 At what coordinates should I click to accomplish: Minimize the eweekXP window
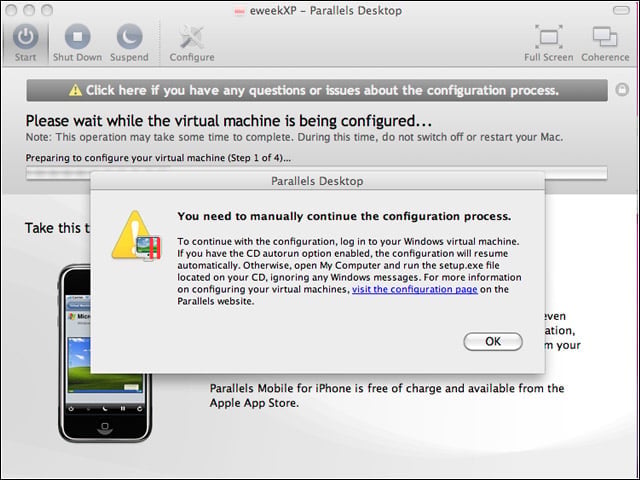coord(29,10)
